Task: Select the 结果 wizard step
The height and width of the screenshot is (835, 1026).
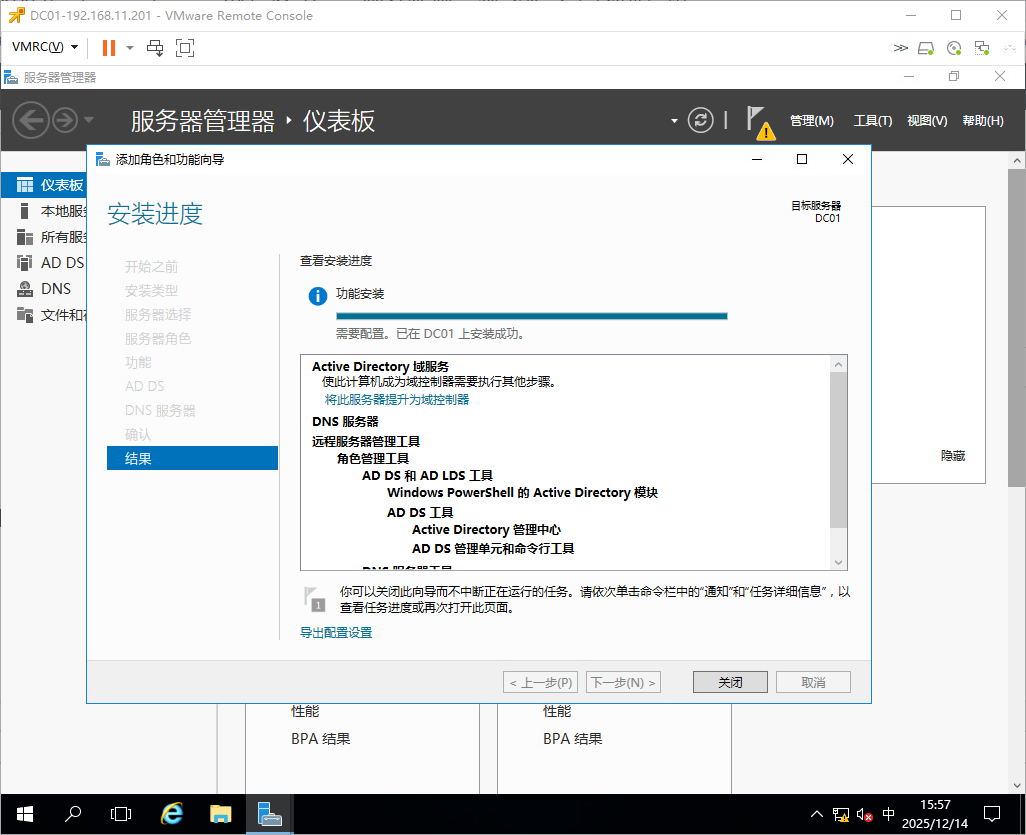Action: pos(192,458)
